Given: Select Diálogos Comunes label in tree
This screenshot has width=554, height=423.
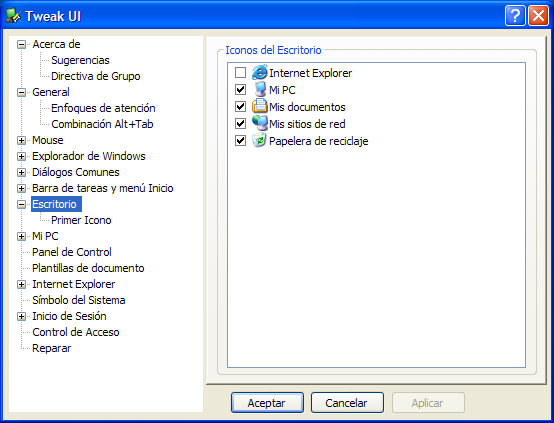Looking at the screenshot, I should pyautogui.click(x=76, y=172).
